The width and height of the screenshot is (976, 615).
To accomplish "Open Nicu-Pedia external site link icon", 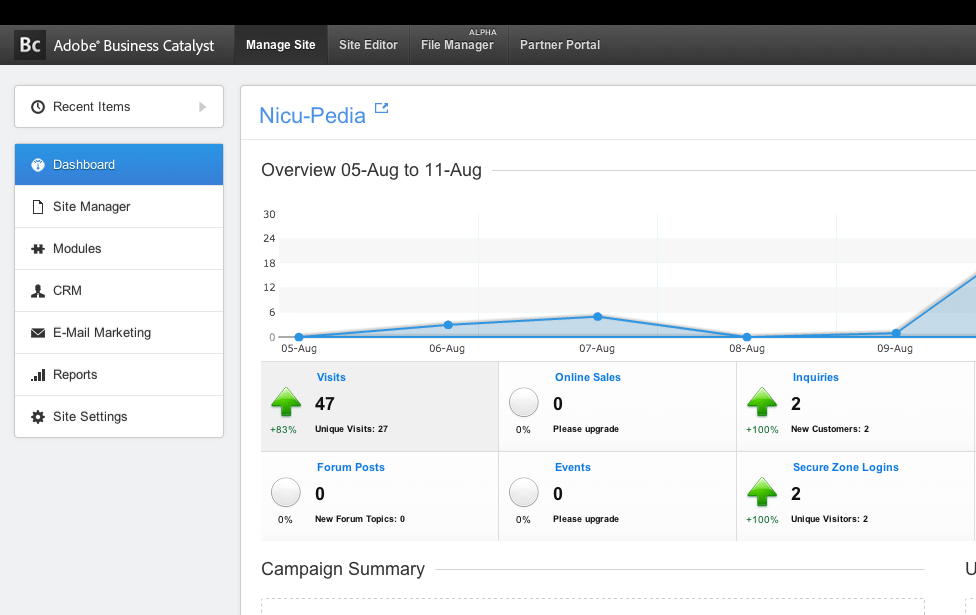I will click(382, 108).
